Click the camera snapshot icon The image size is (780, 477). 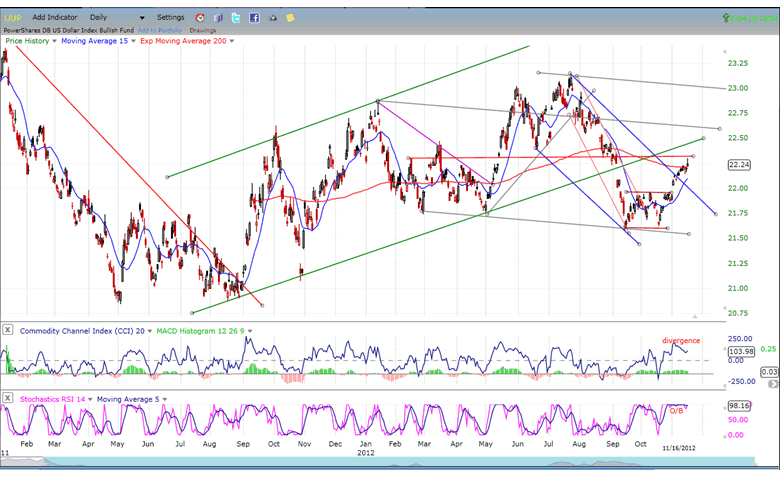pyautogui.click(x=272, y=18)
